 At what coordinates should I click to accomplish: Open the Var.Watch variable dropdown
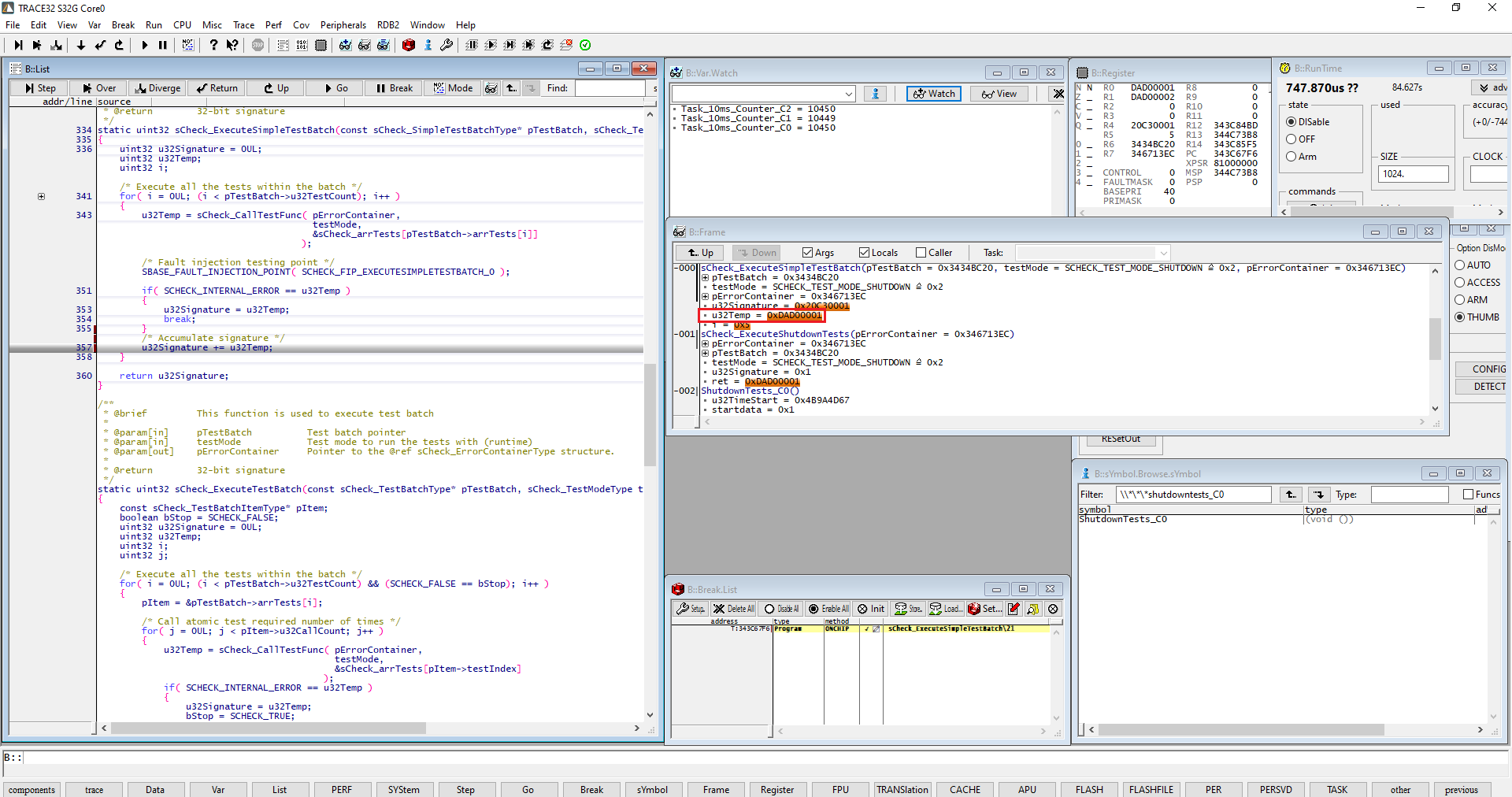(x=849, y=94)
